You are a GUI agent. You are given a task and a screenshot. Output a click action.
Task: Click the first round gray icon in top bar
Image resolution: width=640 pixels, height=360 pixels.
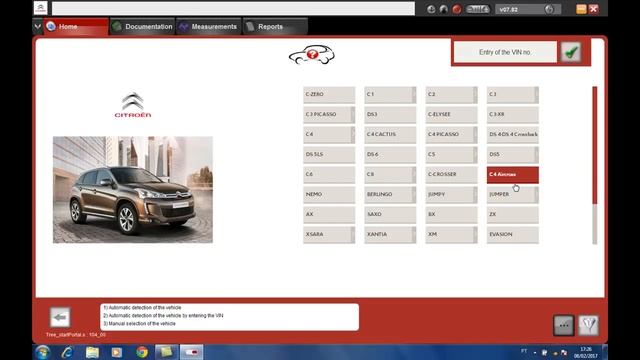(x=431, y=9)
